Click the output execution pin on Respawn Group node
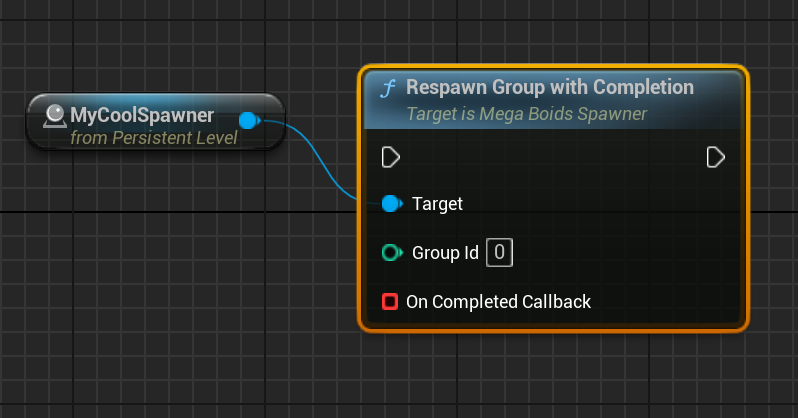This screenshot has height=418, width=798. click(x=715, y=157)
